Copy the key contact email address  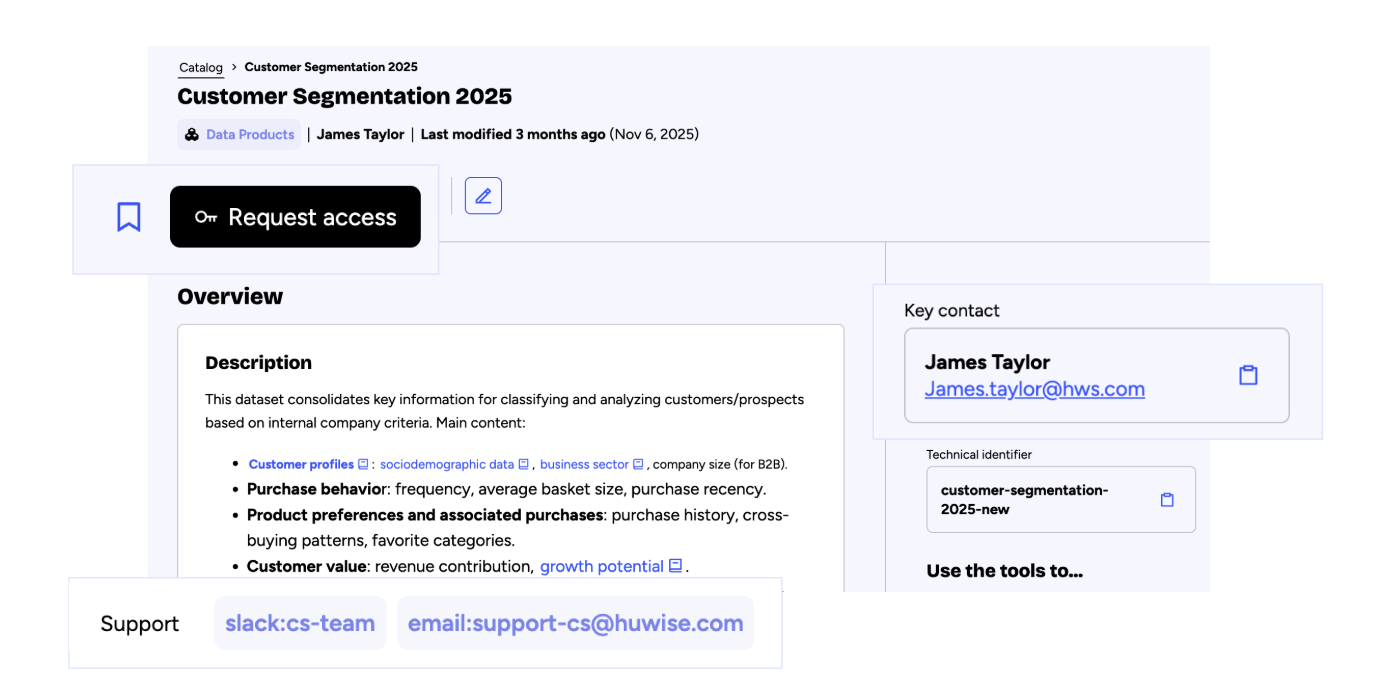click(1248, 375)
